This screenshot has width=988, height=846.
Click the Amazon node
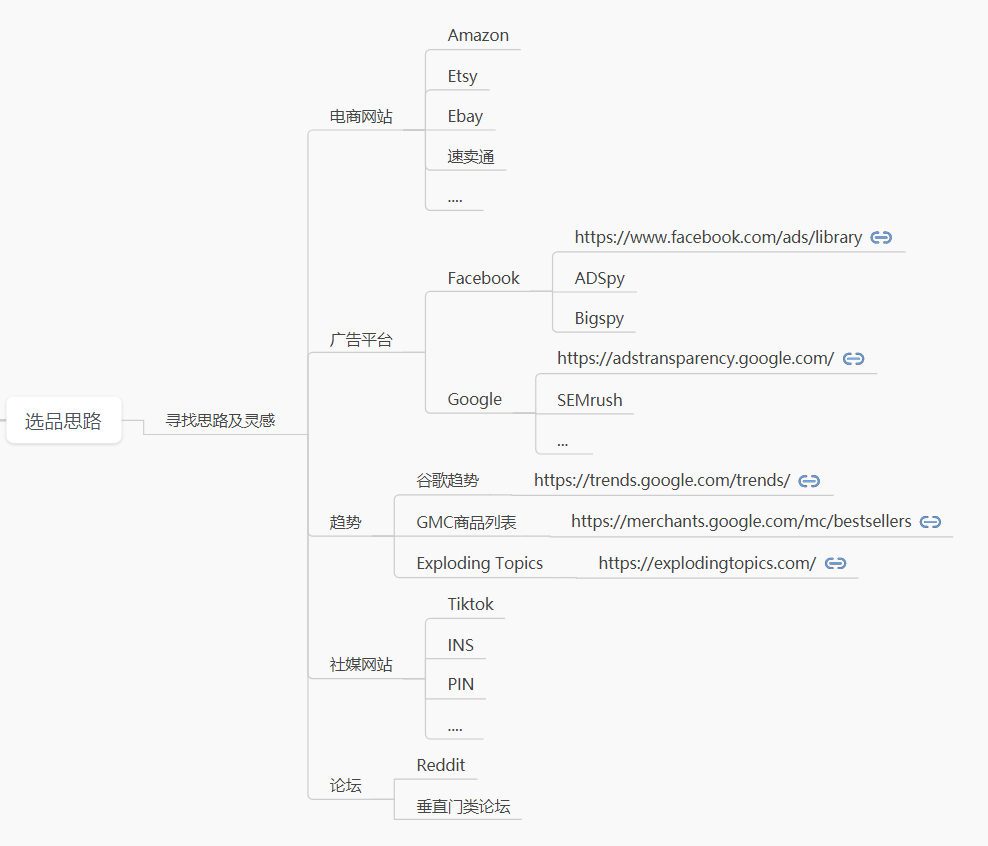478,36
